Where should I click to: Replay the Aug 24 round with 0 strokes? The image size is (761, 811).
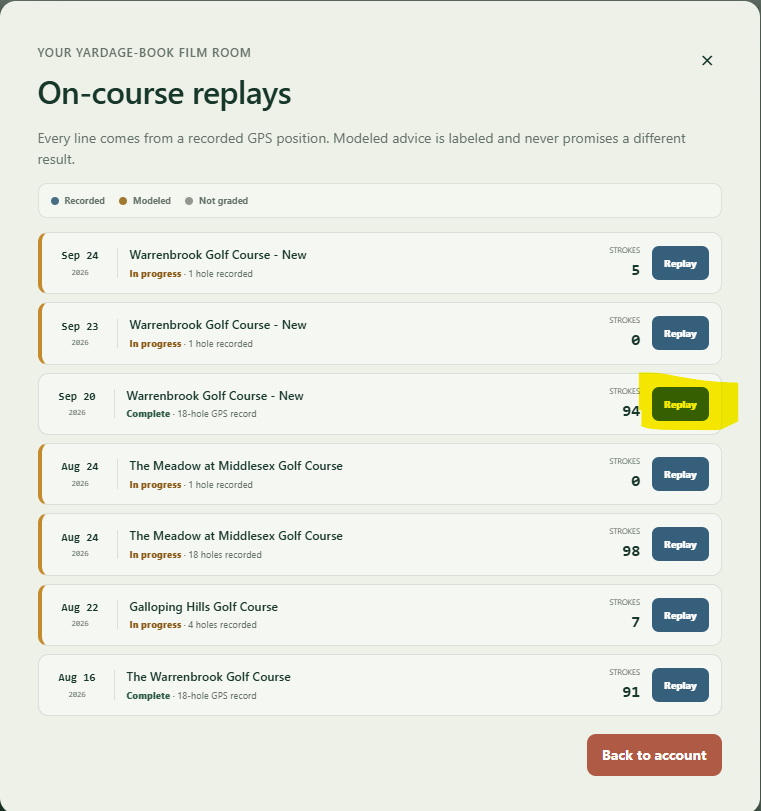tap(680, 474)
